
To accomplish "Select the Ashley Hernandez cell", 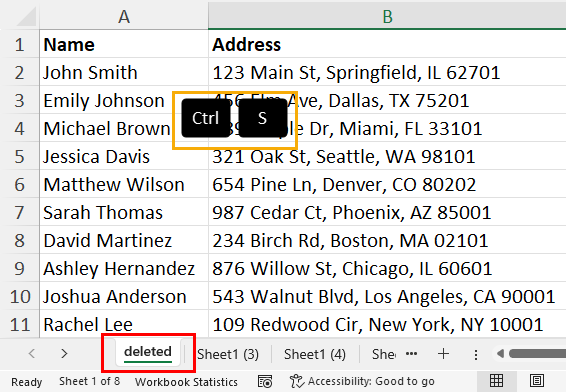I will 124,268.
